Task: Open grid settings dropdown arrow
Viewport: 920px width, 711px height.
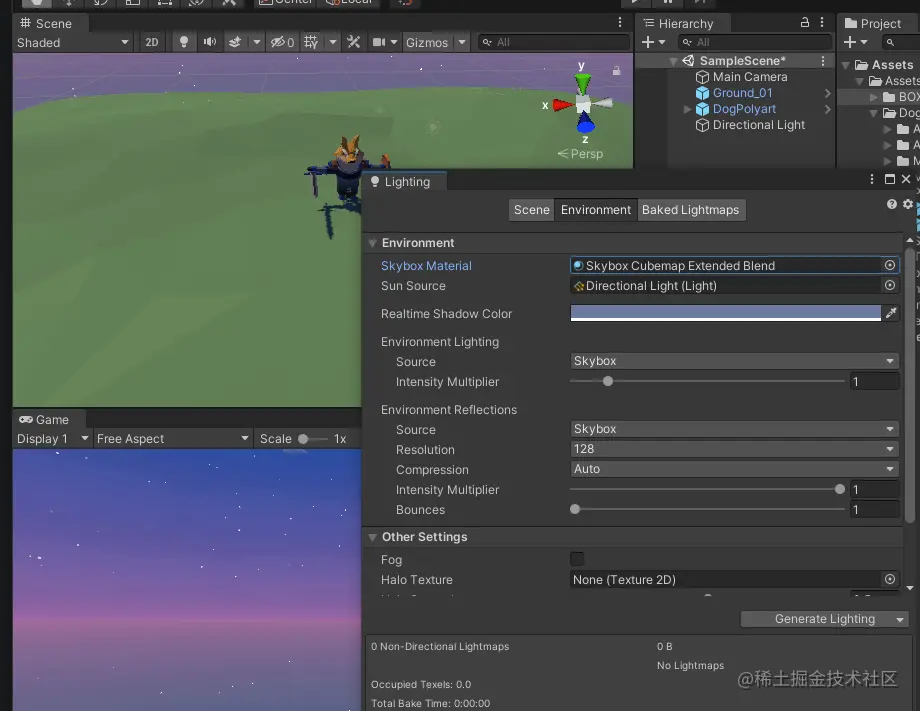Action: tap(333, 42)
